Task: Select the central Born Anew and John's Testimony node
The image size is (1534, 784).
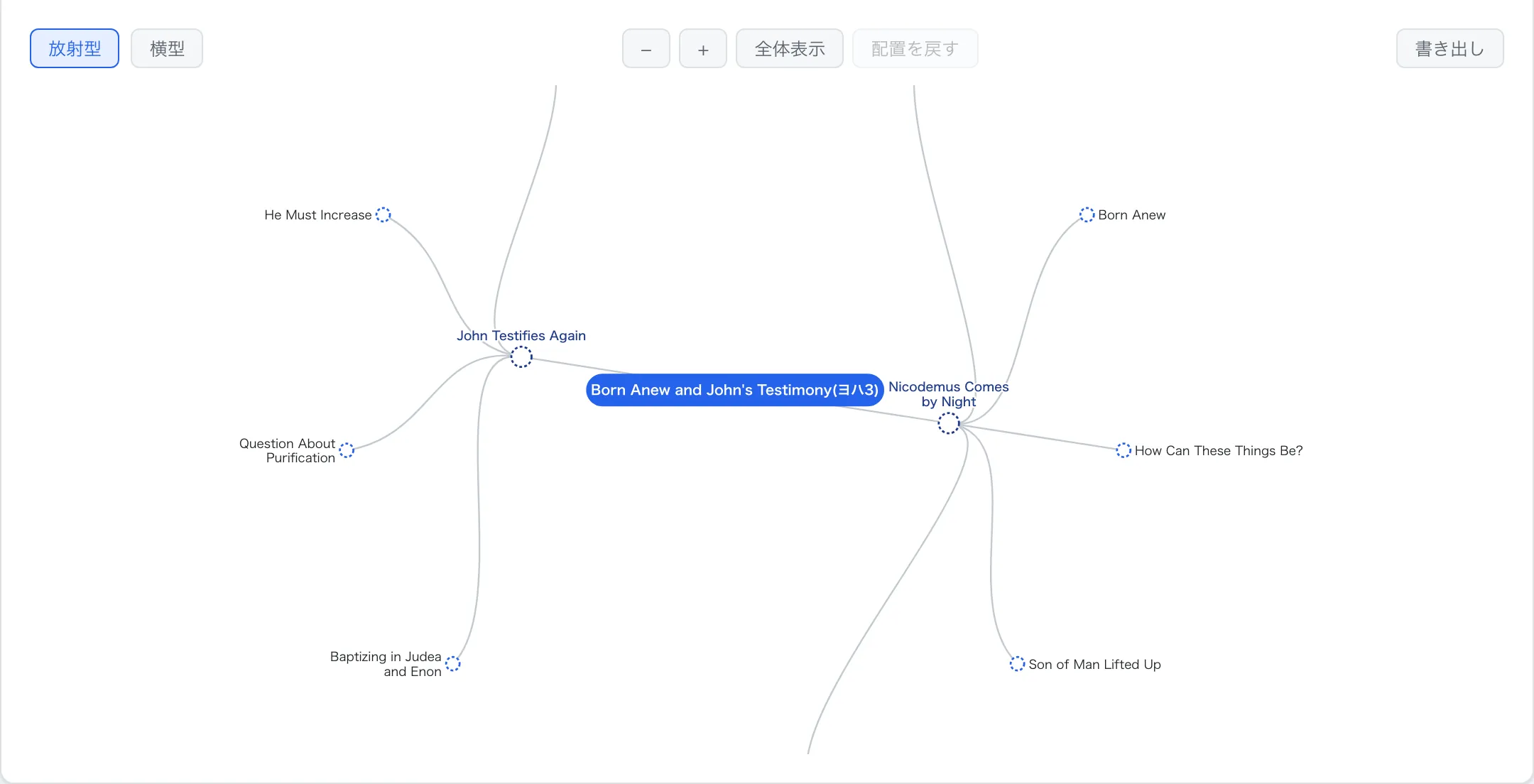Action: pos(735,390)
